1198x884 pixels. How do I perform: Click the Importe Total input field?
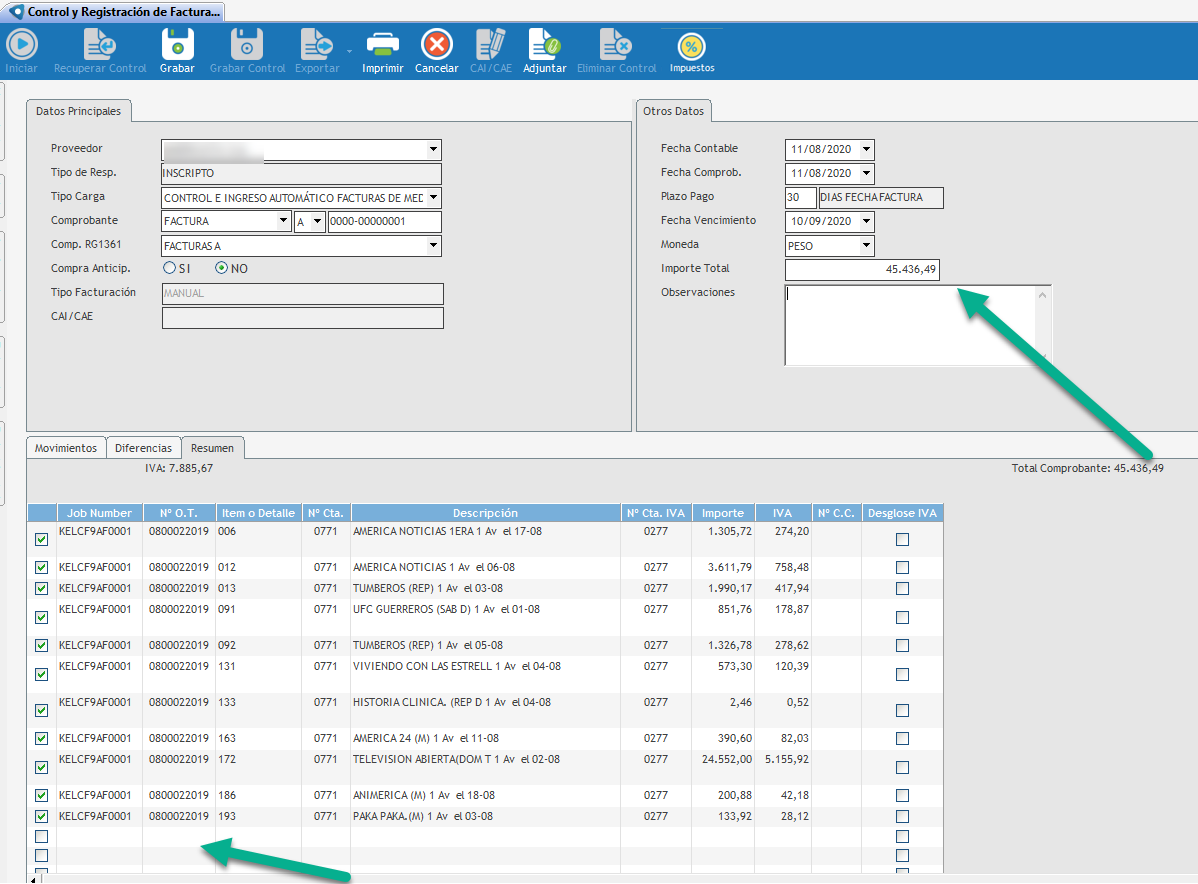click(862, 270)
